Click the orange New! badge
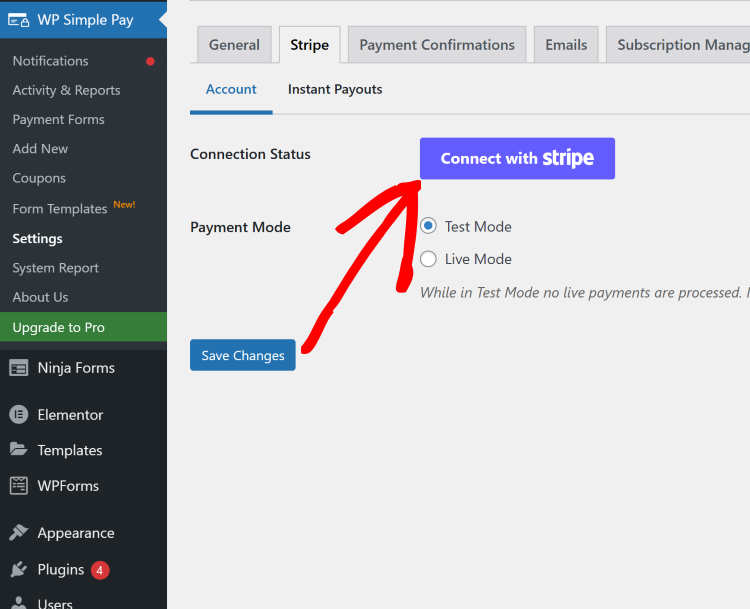 pyautogui.click(x=124, y=205)
